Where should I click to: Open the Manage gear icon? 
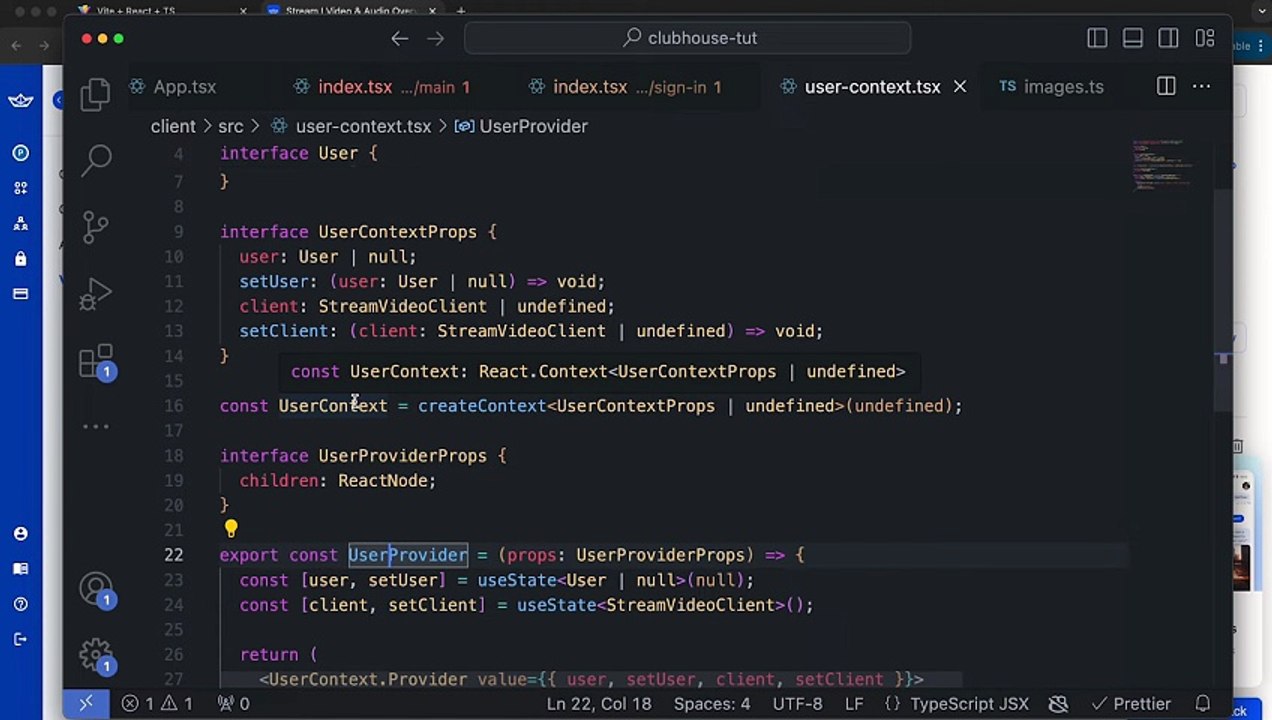click(96, 656)
